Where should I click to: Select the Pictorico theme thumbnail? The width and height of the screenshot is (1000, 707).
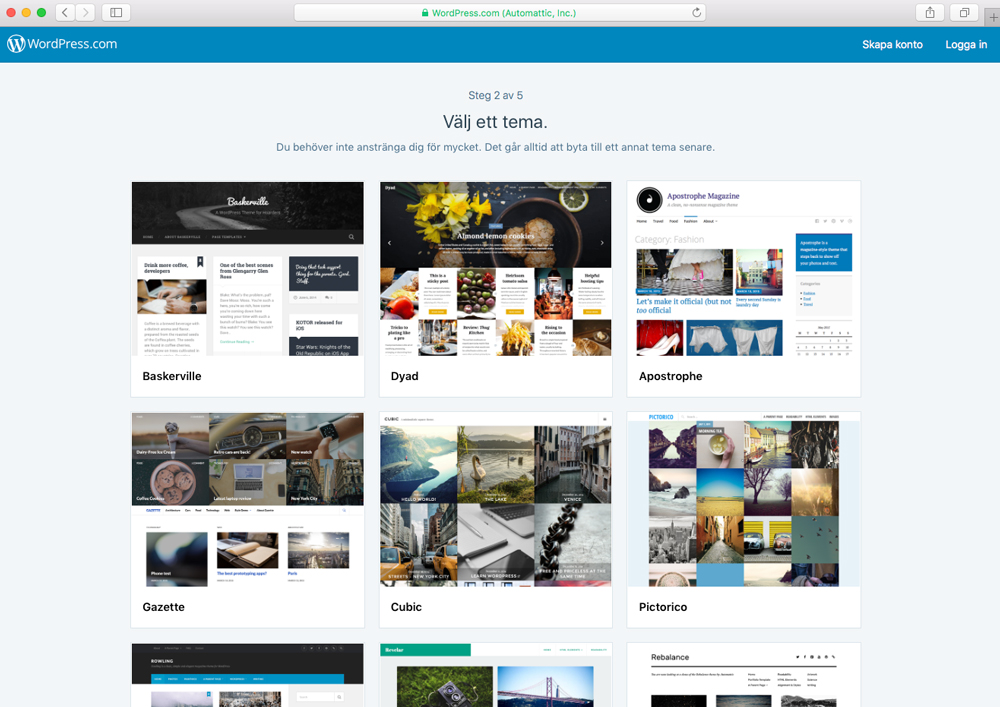click(743, 499)
